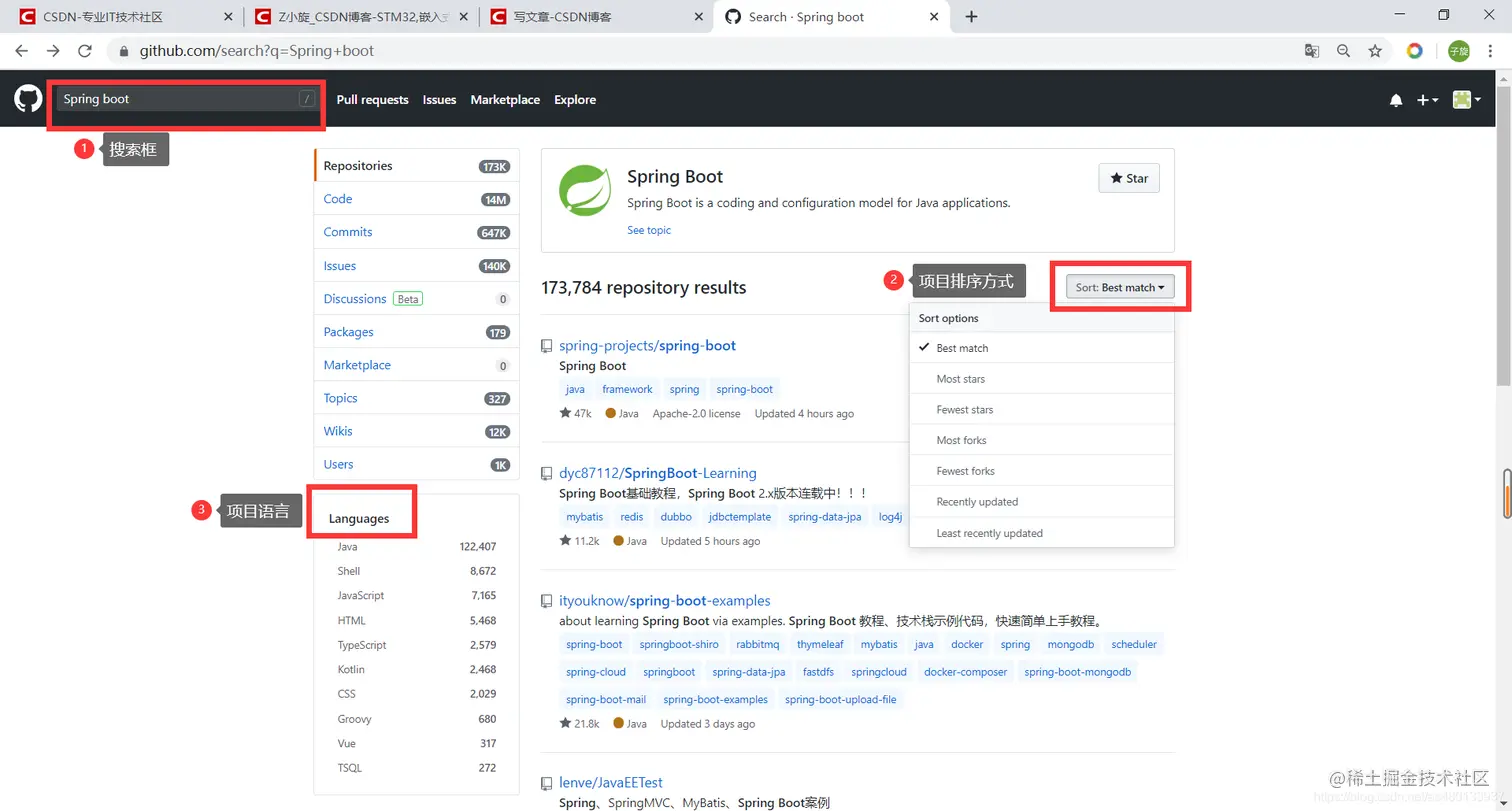Filter results by Java language
1512x811 pixels.
pyautogui.click(x=417, y=547)
